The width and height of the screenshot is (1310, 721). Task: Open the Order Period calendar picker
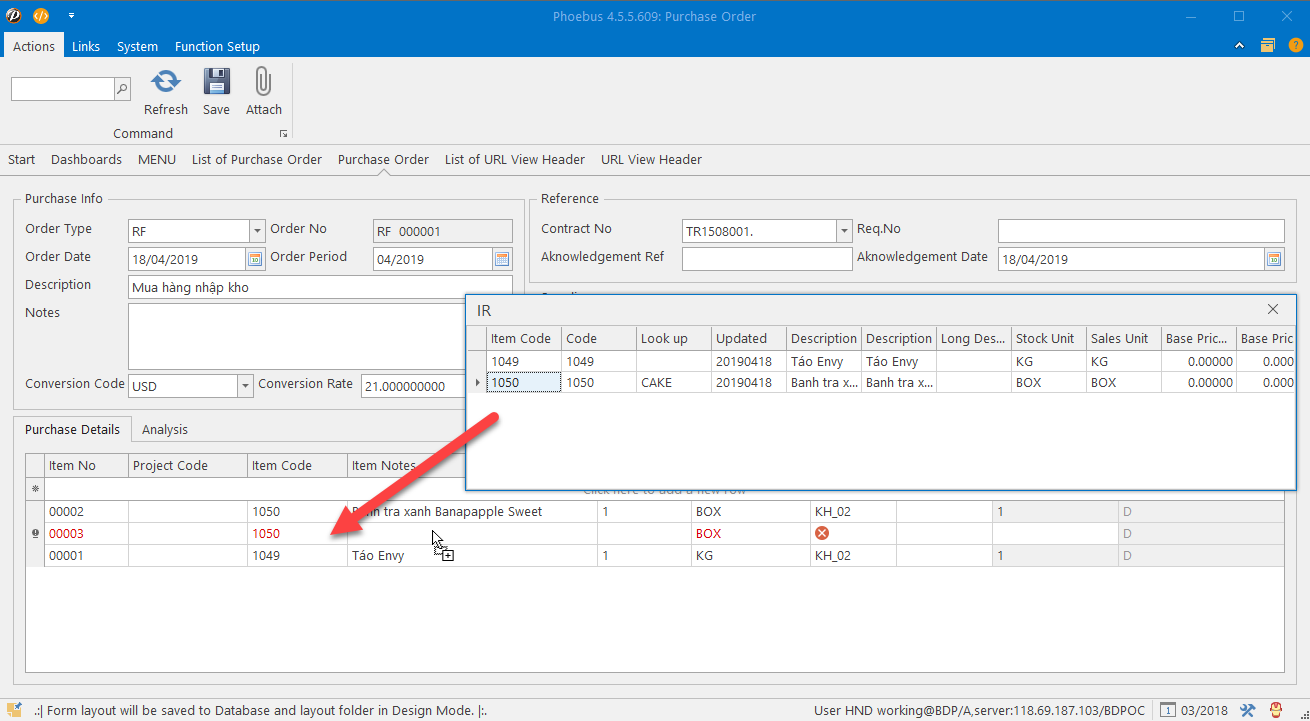[x=502, y=259]
